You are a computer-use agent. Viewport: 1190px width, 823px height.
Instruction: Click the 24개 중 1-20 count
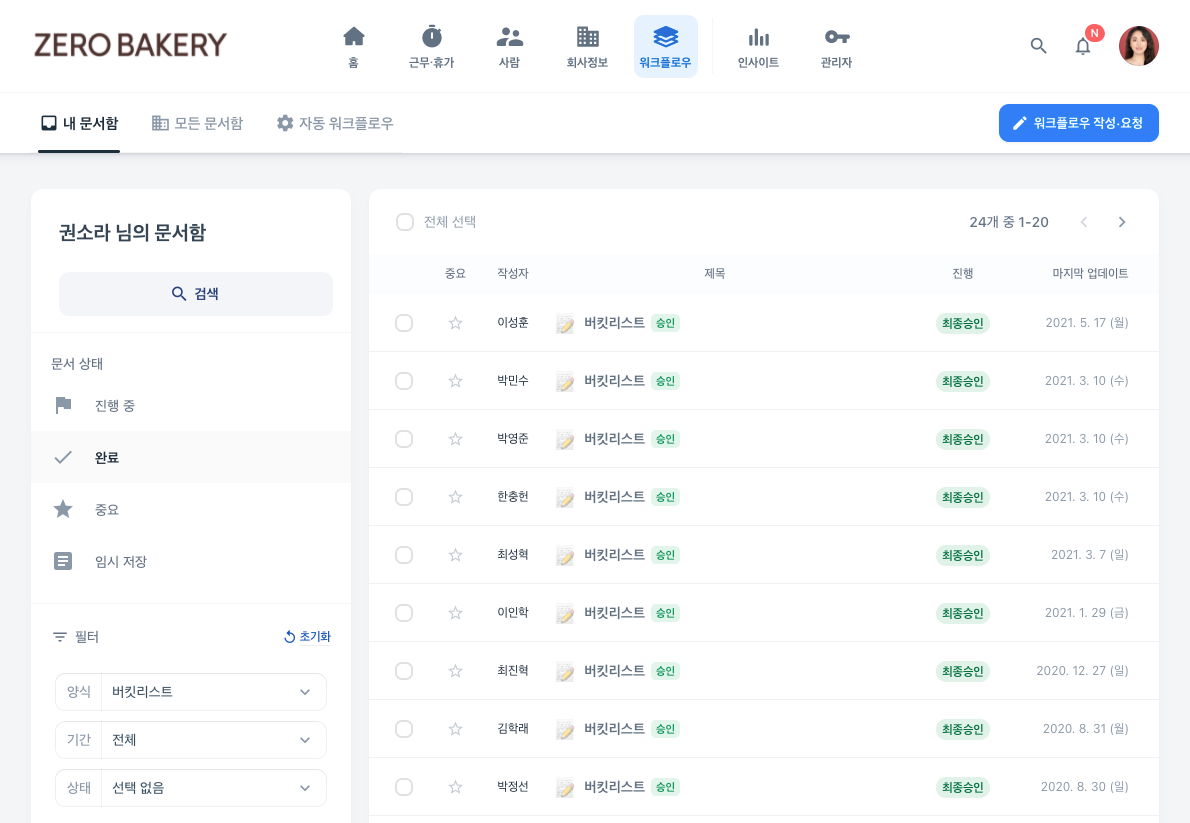1009,222
